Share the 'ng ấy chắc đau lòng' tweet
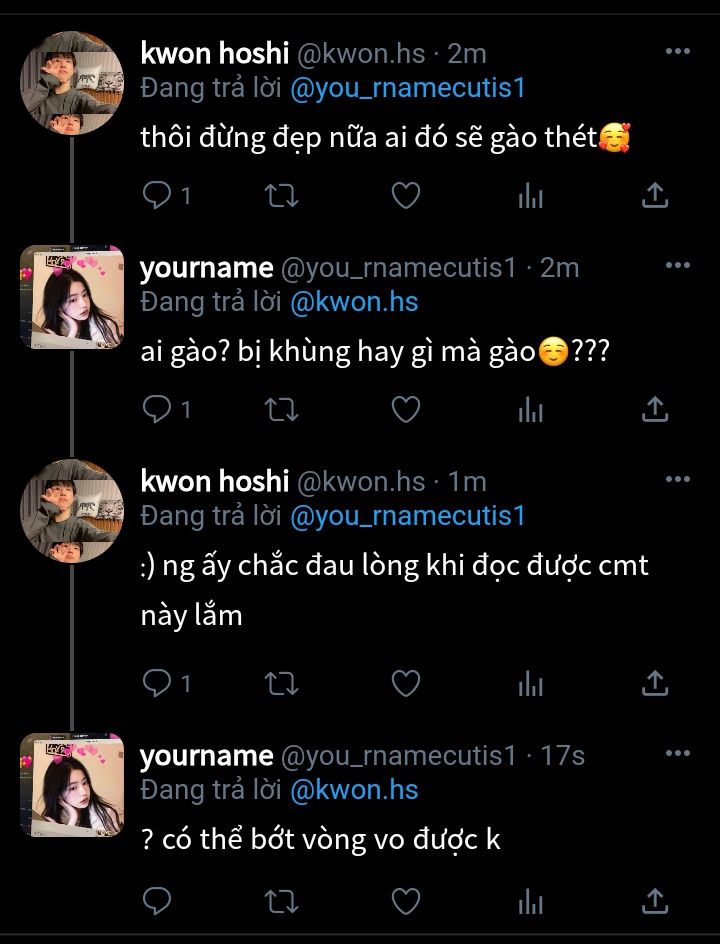 [654, 683]
